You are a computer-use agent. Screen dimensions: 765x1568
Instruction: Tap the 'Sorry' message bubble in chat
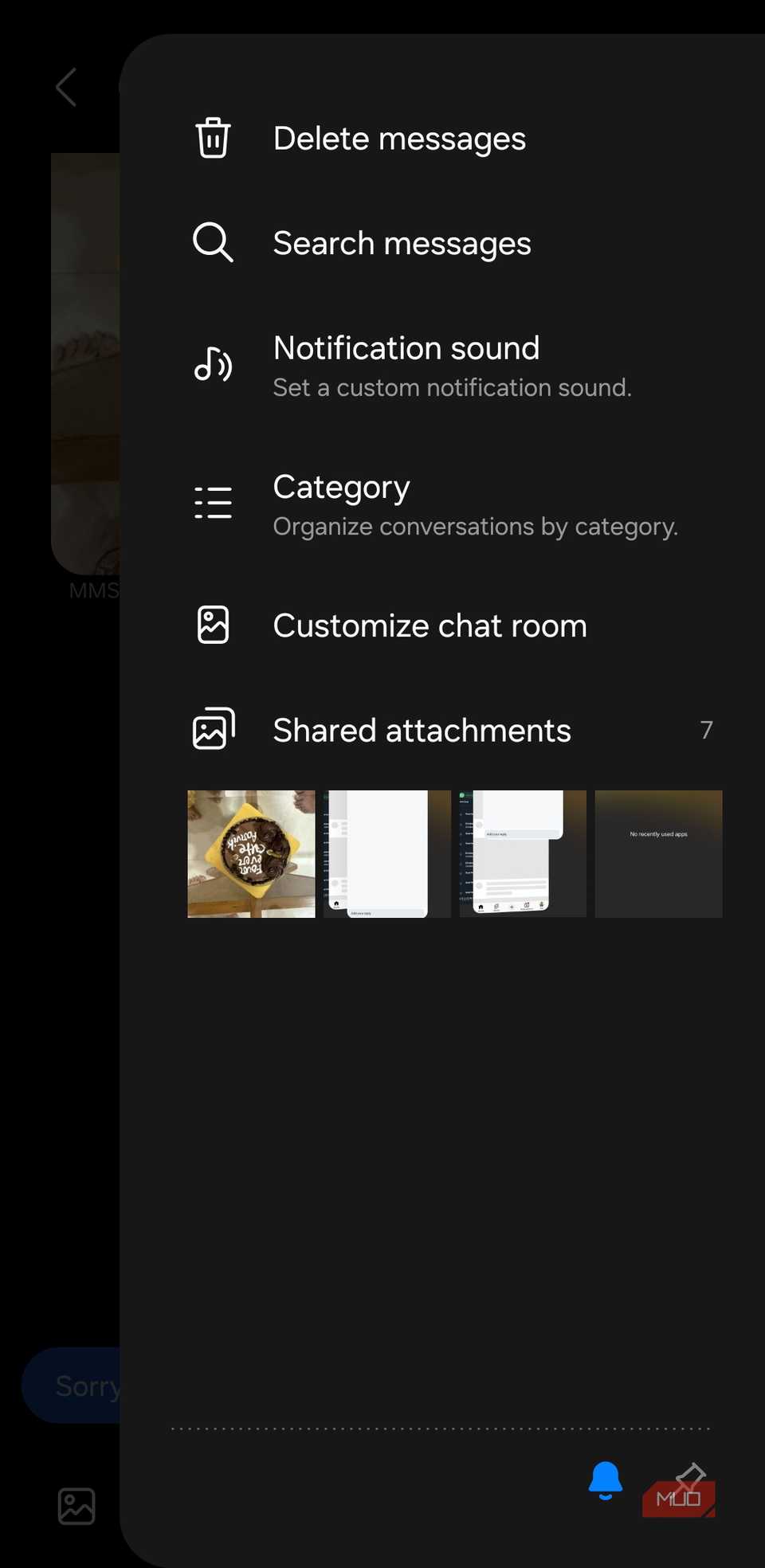pyautogui.click(x=72, y=1386)
